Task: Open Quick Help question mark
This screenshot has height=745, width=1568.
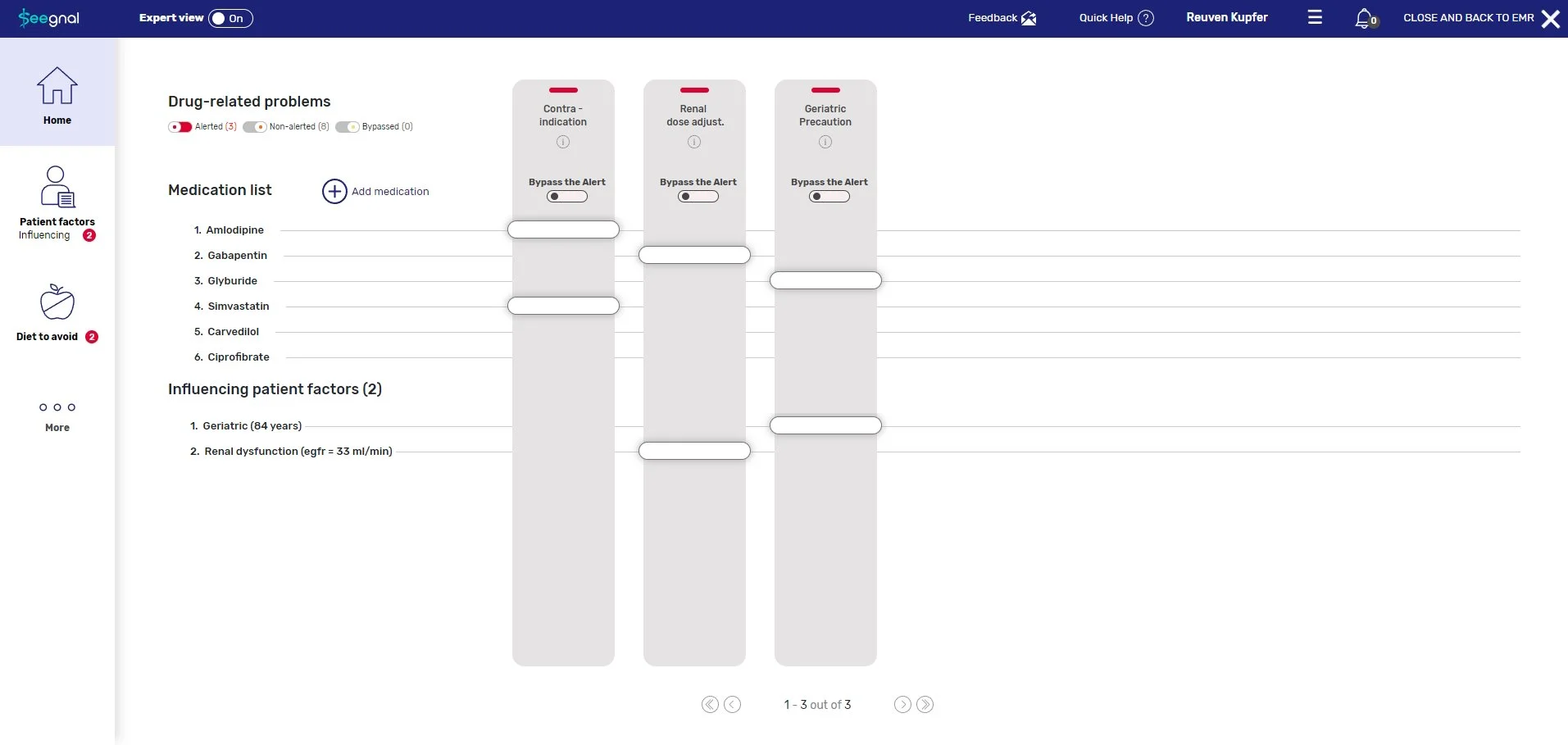Action: tap(1146, 18)
